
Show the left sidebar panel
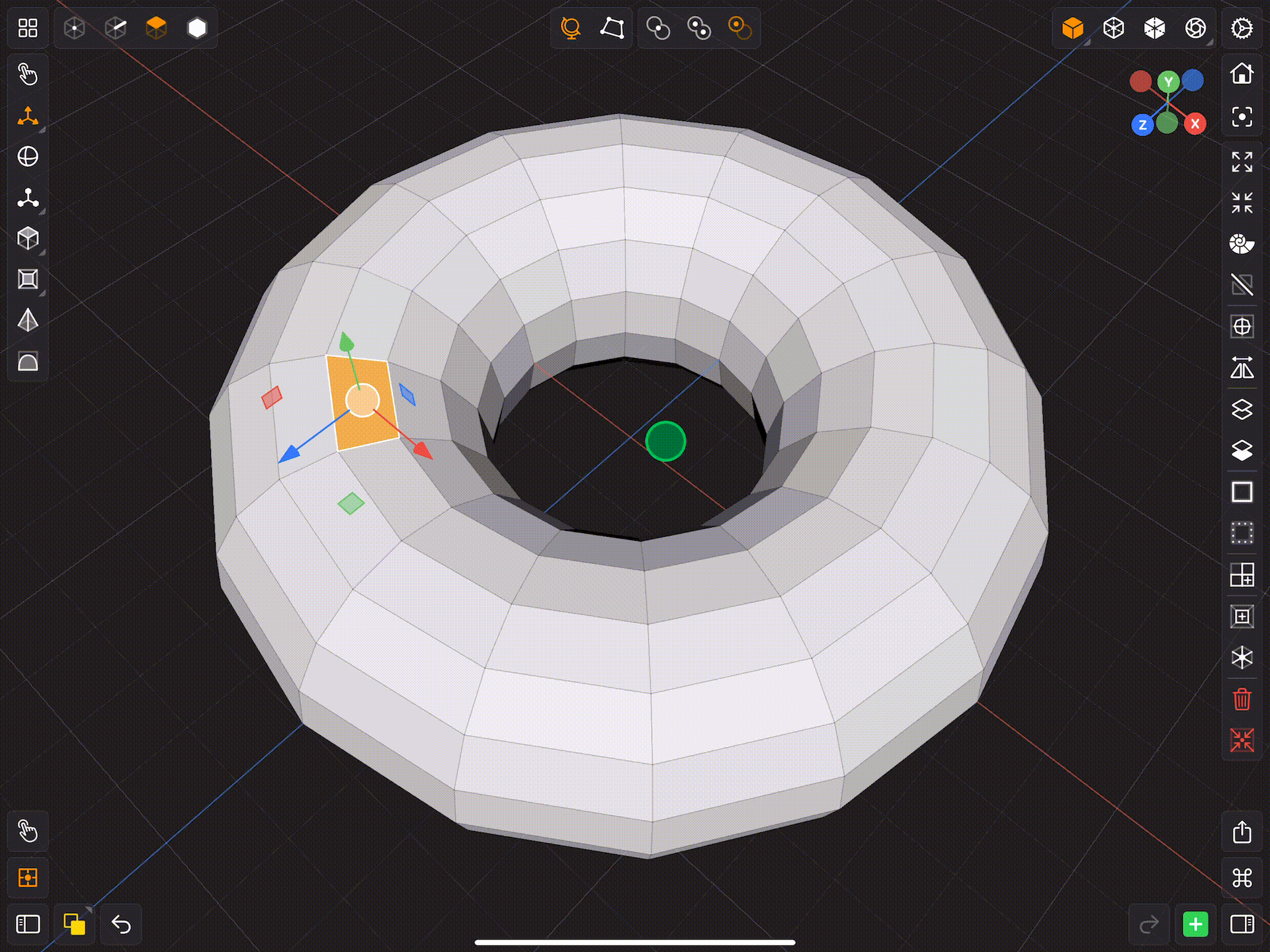(28, 924)
